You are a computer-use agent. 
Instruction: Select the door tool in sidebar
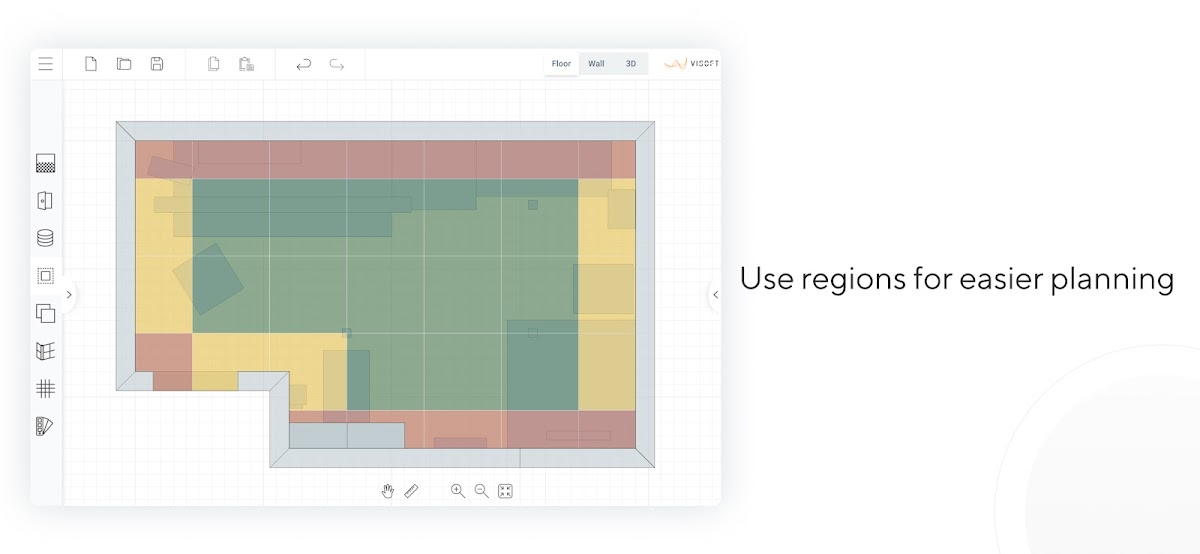(45, 201)
